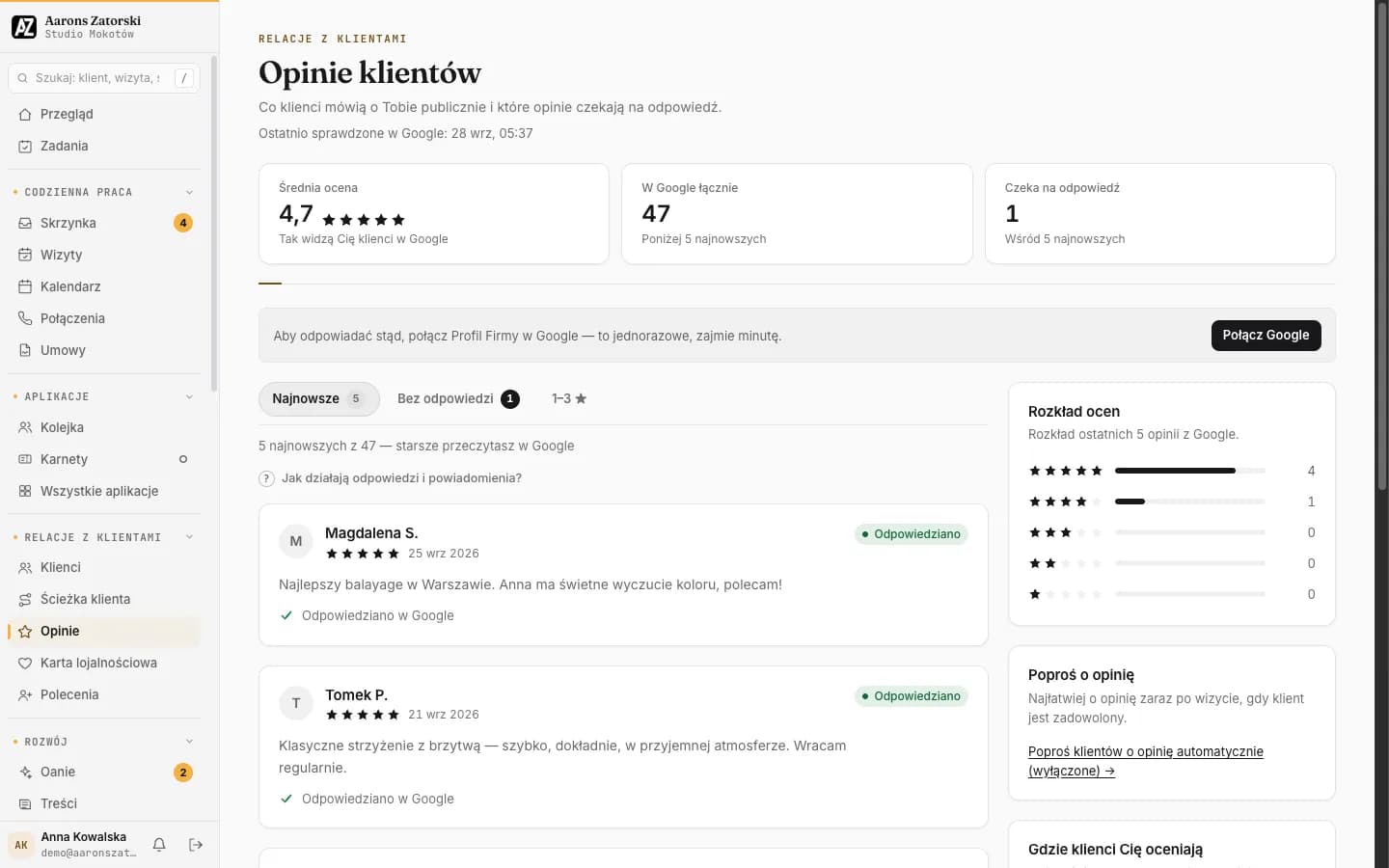Open Jak działają odpowiedzi i powiadomienia link

point(401,478)
